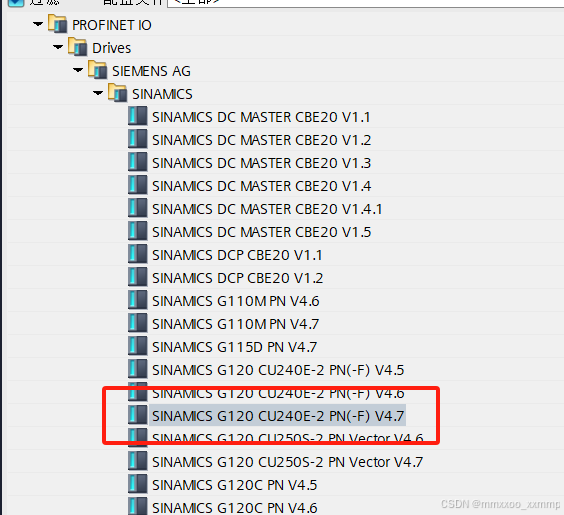Toggle the filter checkbox at top left

coord(16,3)
